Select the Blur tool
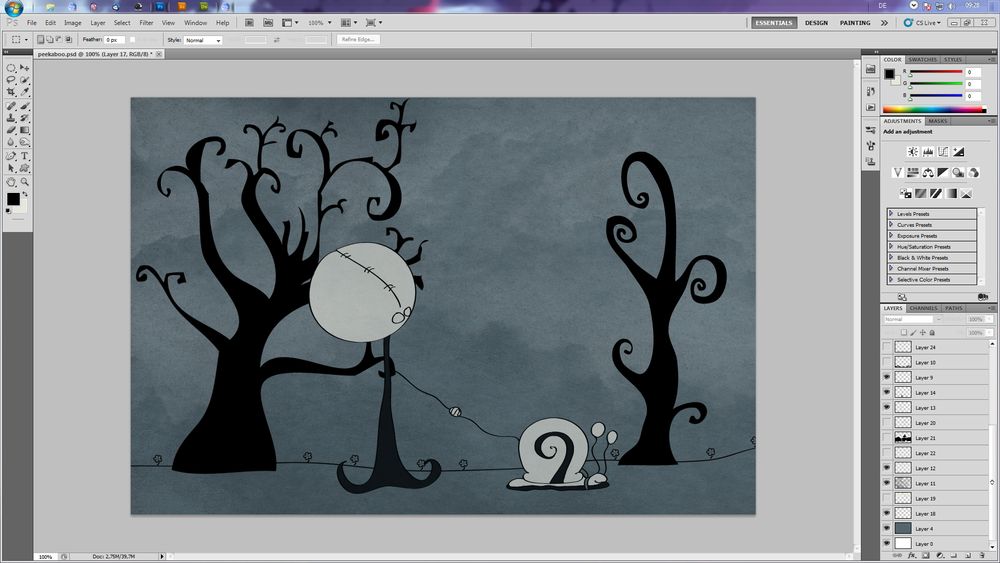This screenshot has height=563, width=1000. [x=11, y=142]
